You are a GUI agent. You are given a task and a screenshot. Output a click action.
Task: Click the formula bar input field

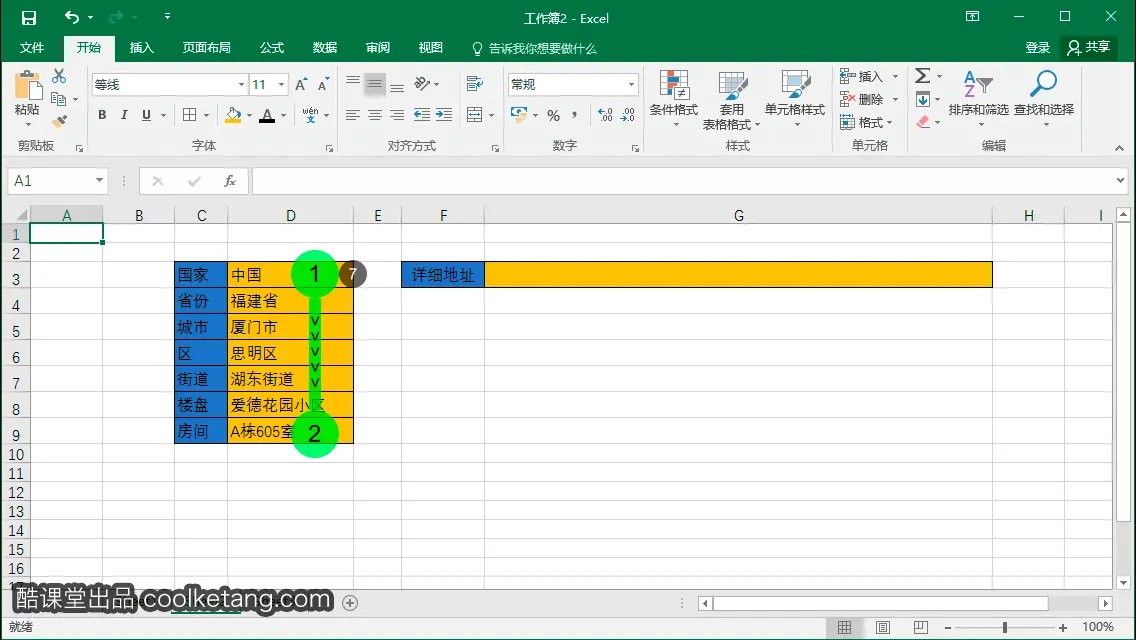(x=681, y=181)
